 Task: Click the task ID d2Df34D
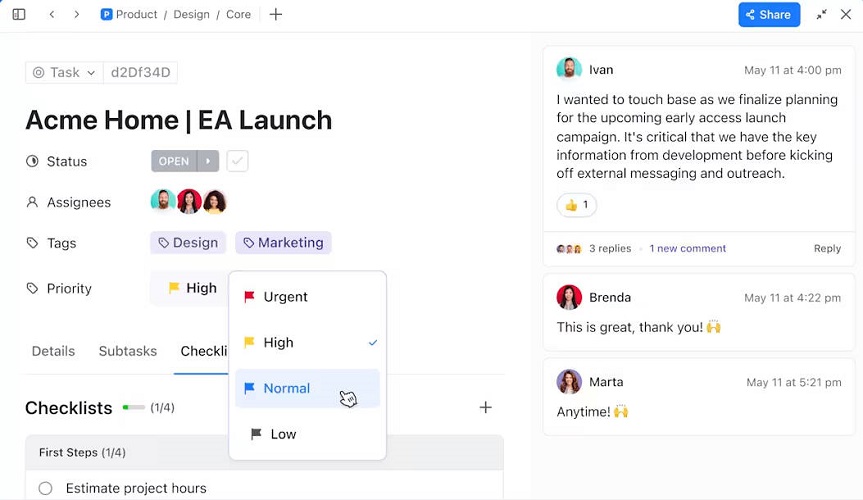(x=140, y=72)
